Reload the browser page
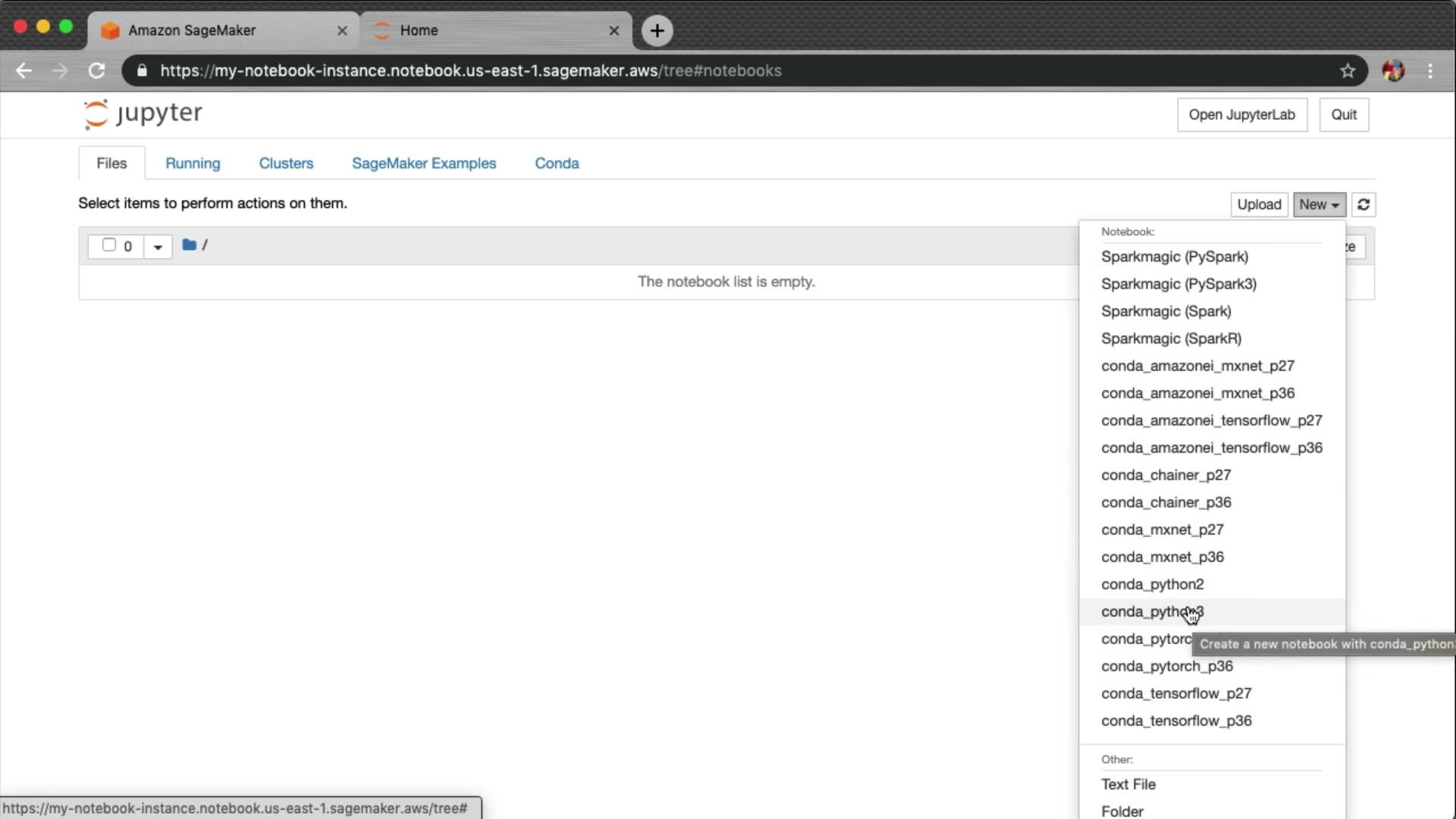This screenshot has width=1456, height=819. 96,71
